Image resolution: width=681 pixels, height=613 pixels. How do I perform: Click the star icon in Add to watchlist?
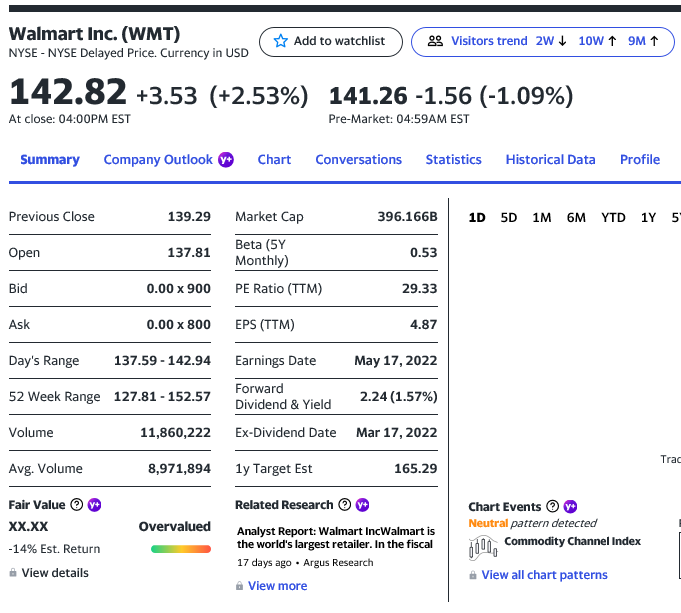click(281, 41)
